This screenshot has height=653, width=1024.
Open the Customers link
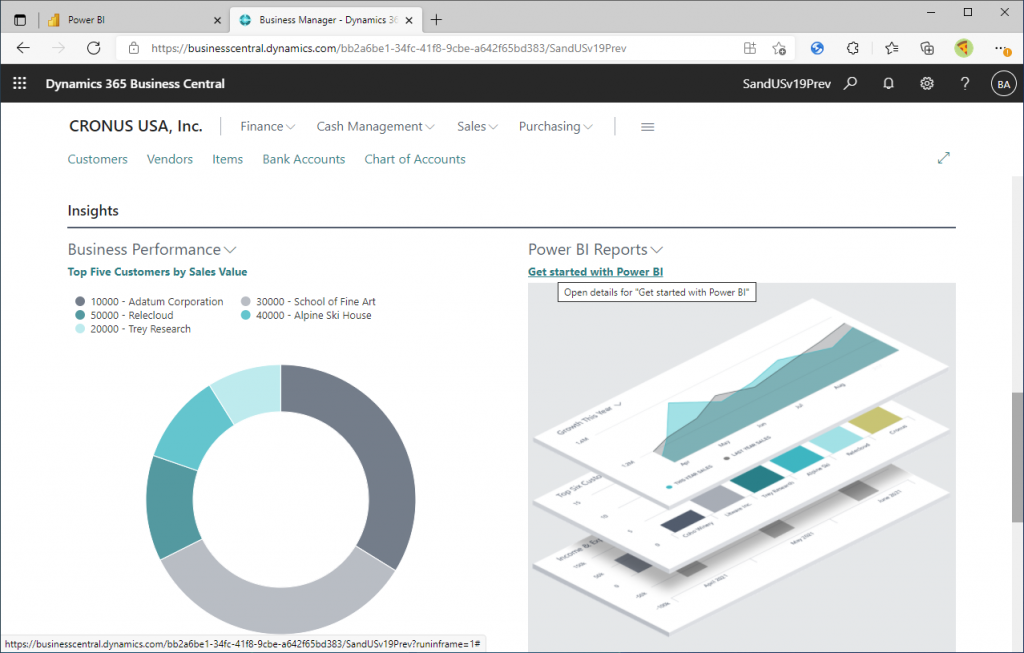click(98, 159)
